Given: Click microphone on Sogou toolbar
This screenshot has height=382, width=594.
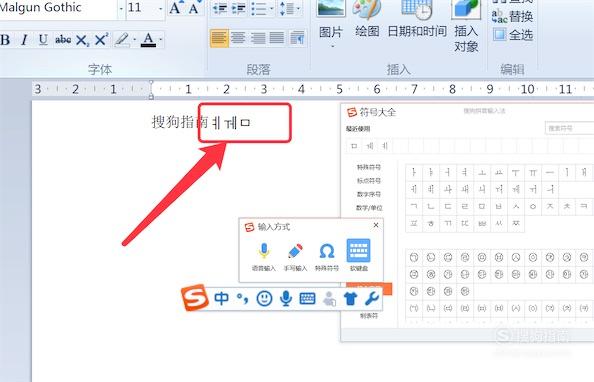Looking at the screenshot, I should point(286,299).
